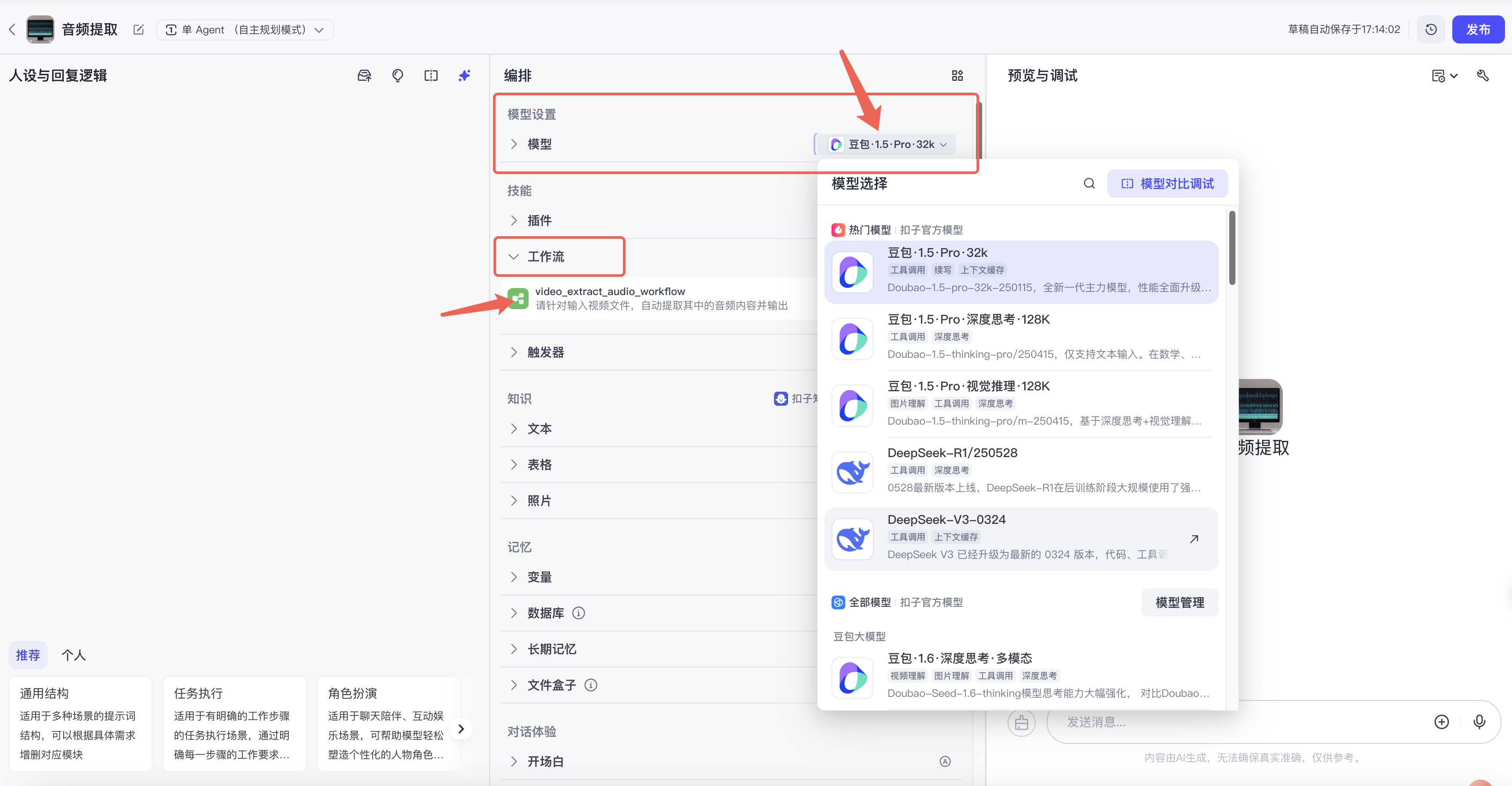Image resolution: width=1512 pixels, height=786 pixels.
Task: Click the plus attach icon in chat input
Action: pyautogui.click(x=1442, y=722)
